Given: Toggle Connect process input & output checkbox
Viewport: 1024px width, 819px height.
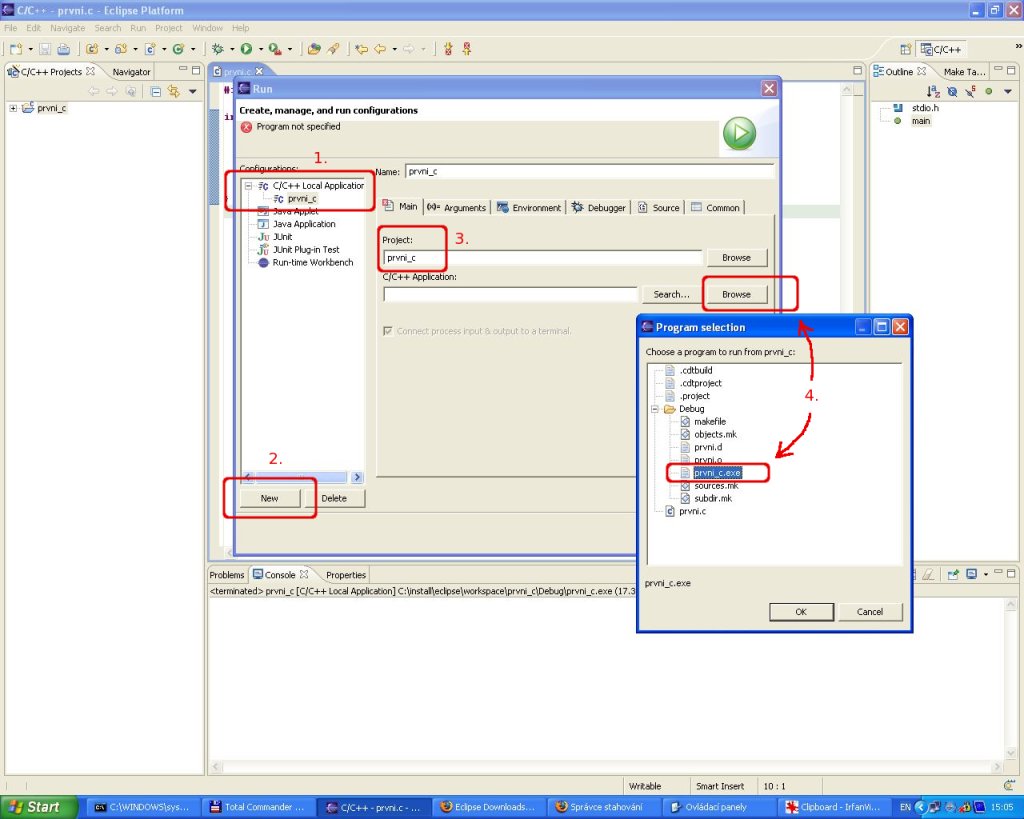Looking at the screenshot, I should click(x=388, y=331).
